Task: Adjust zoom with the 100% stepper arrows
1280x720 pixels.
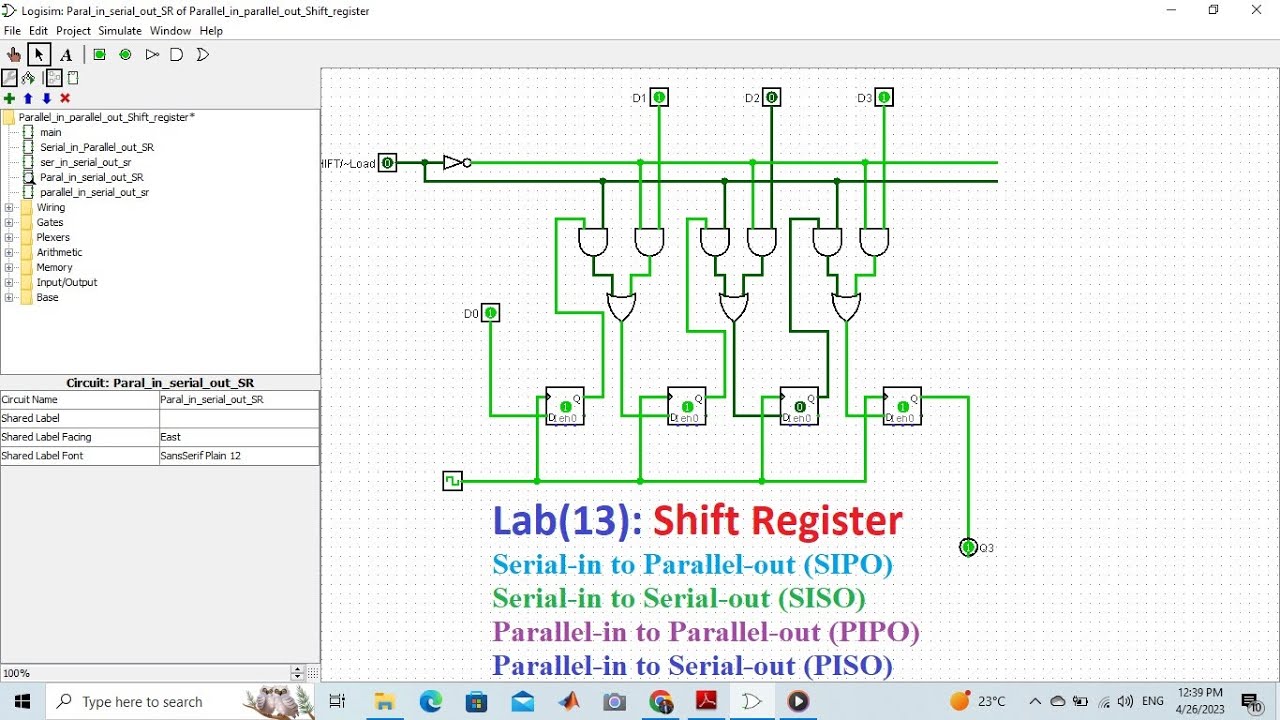Action: click(x=297, y=673)
